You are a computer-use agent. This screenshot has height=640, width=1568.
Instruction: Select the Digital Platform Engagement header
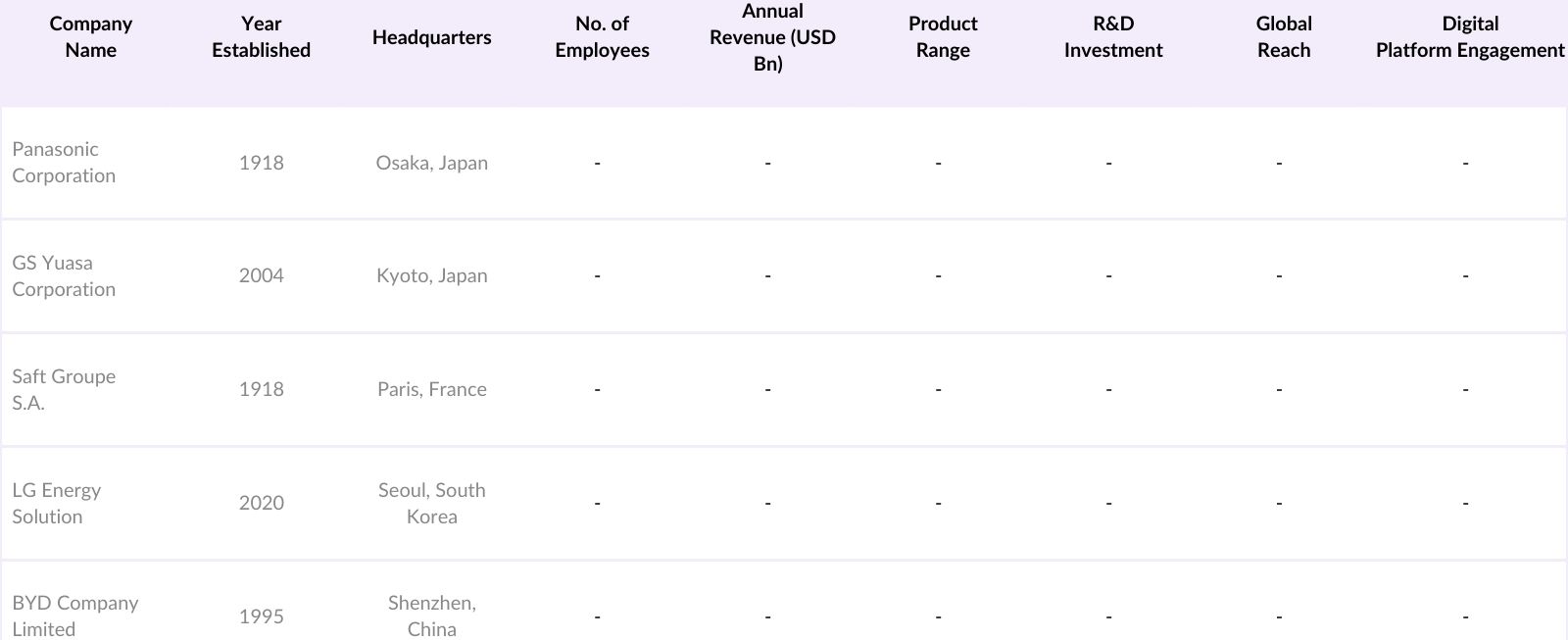pos(1469,37)
